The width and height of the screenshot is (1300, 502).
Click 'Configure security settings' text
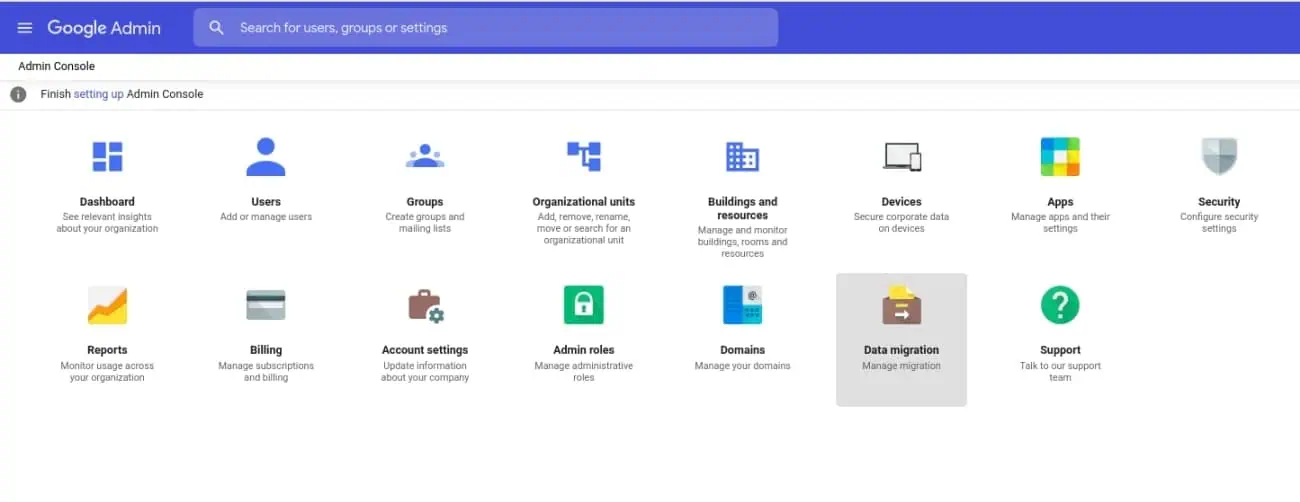[1219, 223]
